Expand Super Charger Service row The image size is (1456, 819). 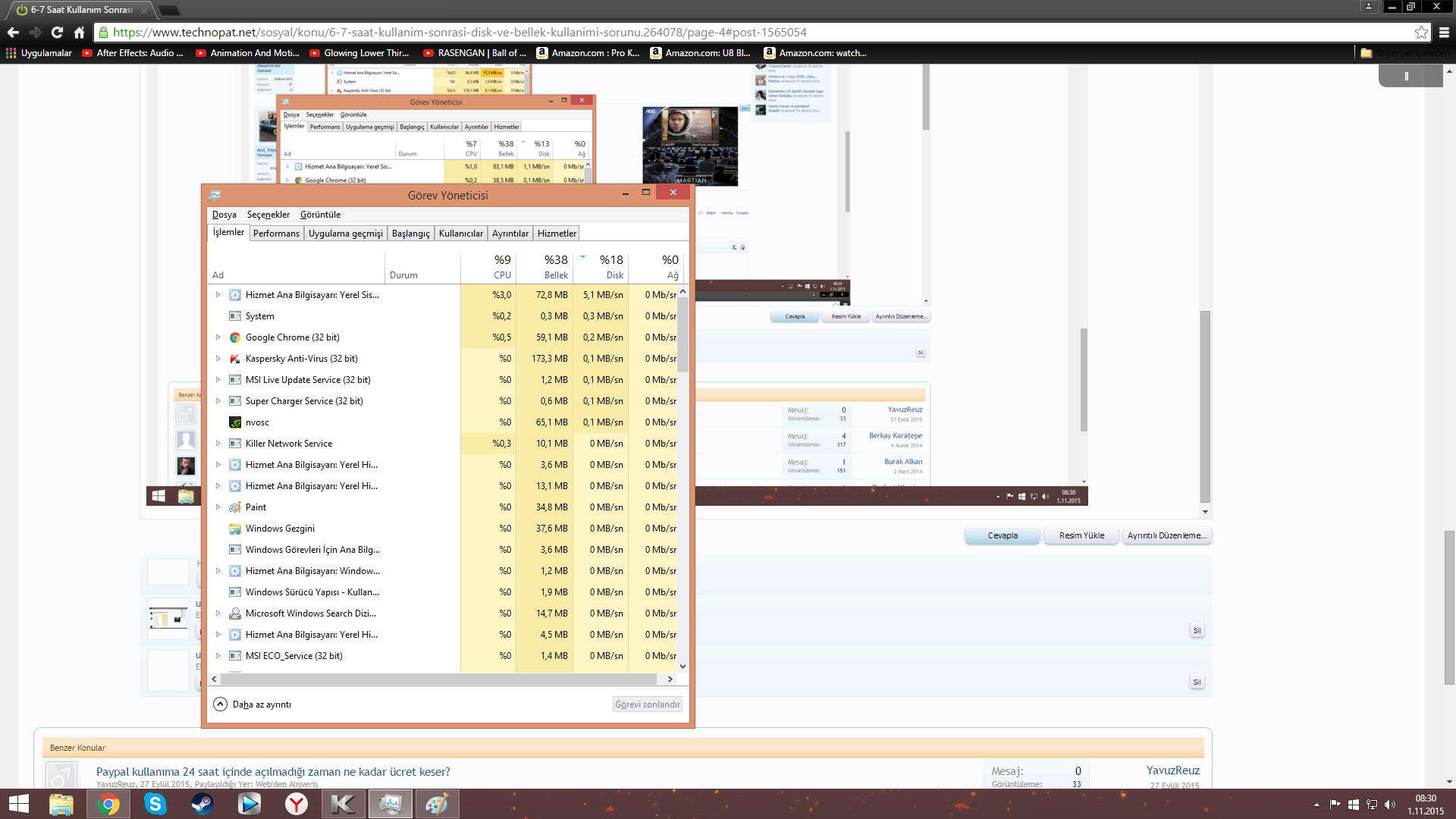[218, 401]
